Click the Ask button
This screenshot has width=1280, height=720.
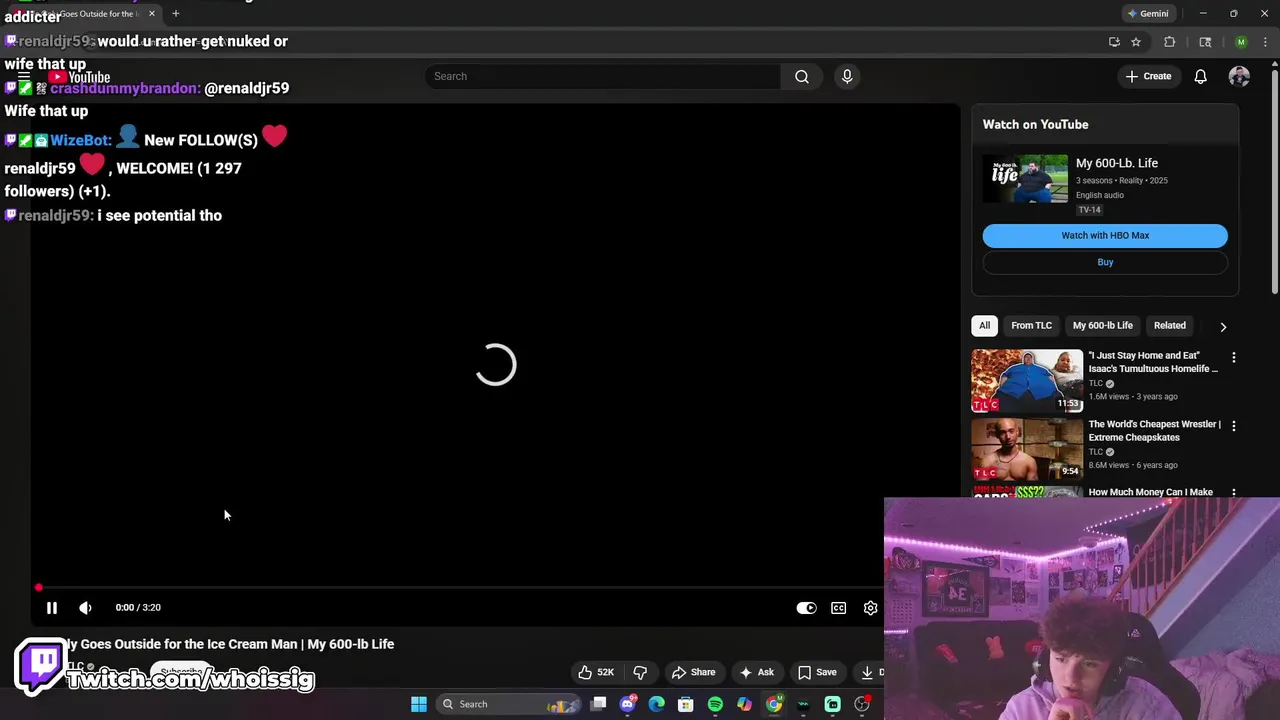tap(756, 672)
